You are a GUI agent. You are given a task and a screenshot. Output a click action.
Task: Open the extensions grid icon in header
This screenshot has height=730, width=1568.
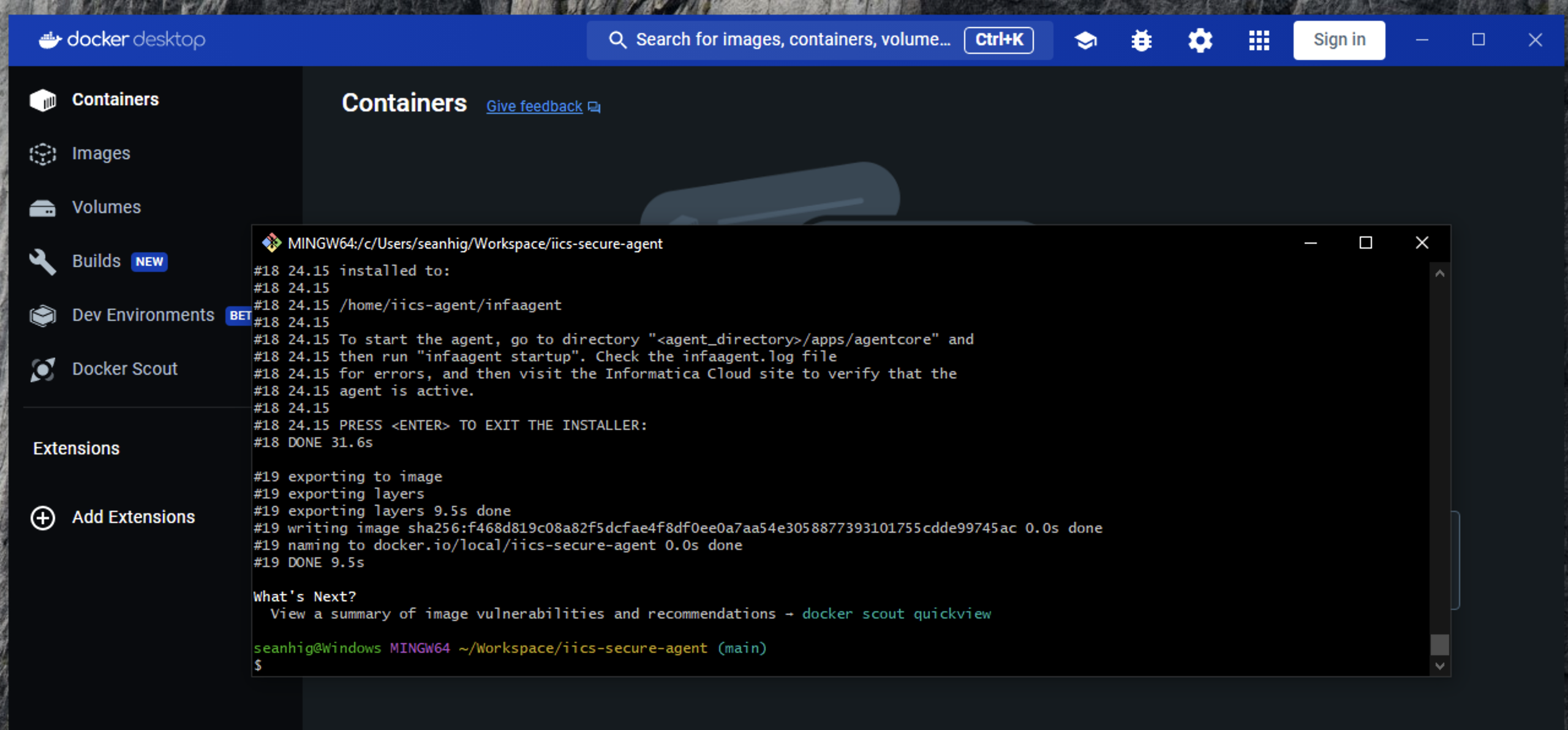pyautogui.click(x=1259, y=40)
